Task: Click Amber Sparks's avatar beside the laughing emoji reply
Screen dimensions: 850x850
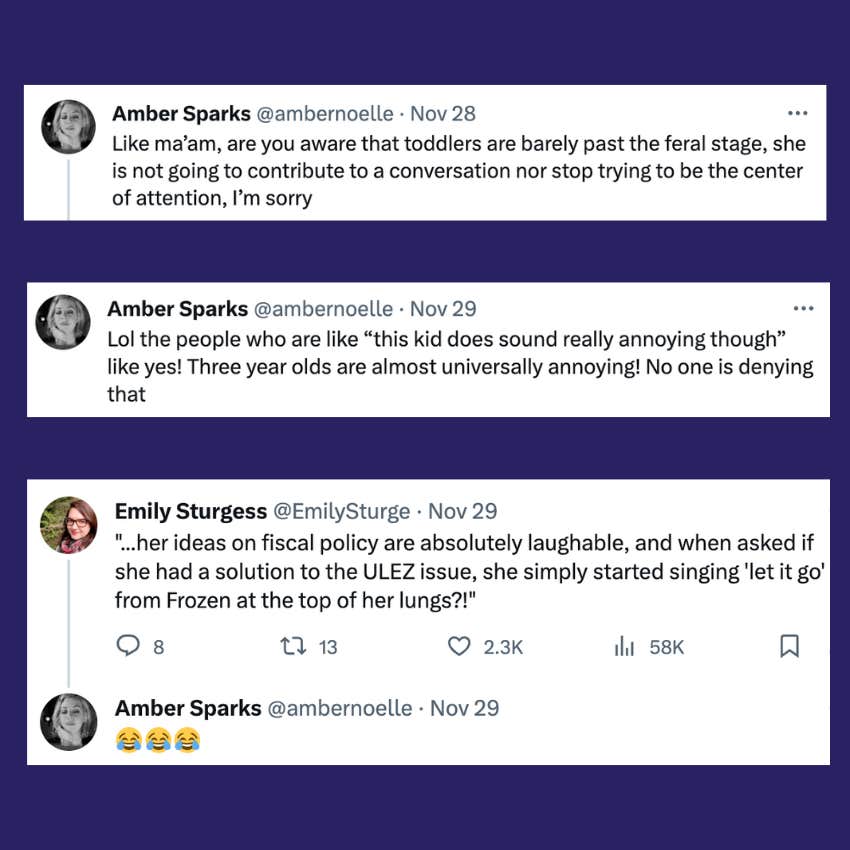Action: (x=67, y=721)
